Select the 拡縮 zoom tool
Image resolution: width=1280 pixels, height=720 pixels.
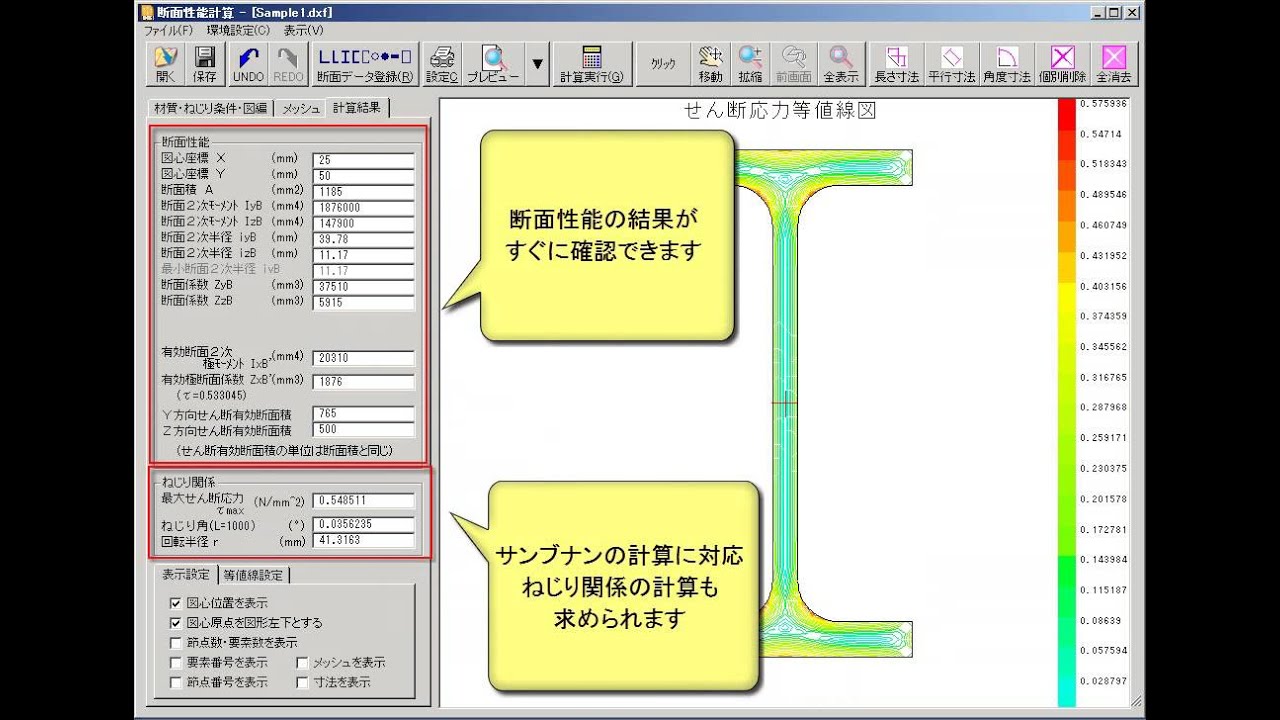point(750,64)
